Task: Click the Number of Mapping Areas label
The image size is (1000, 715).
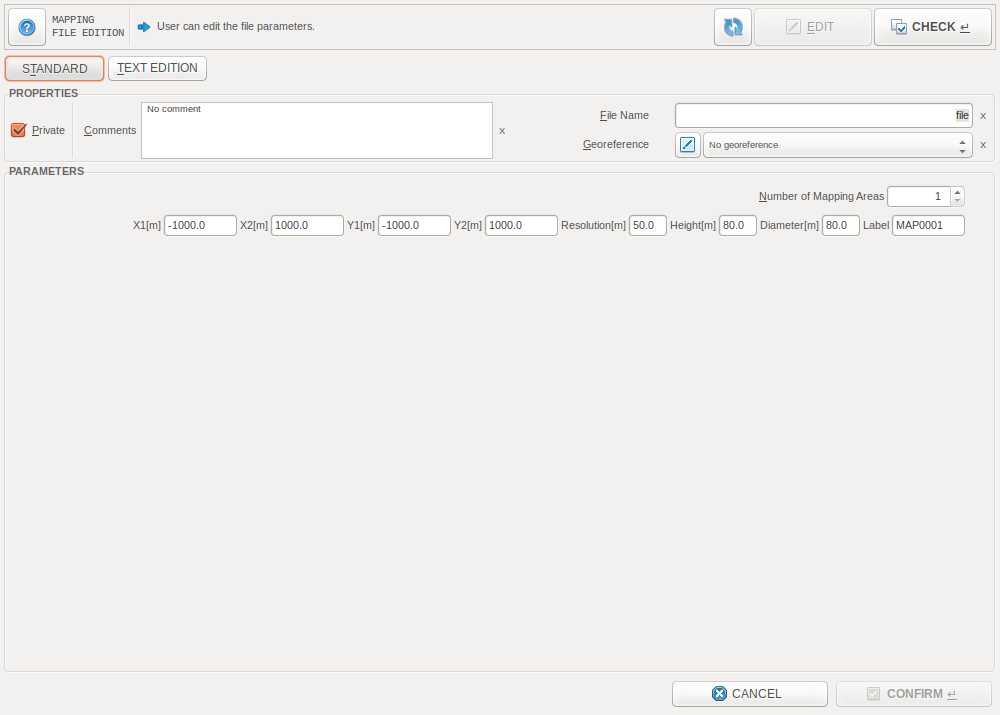Action: (821, 196)
